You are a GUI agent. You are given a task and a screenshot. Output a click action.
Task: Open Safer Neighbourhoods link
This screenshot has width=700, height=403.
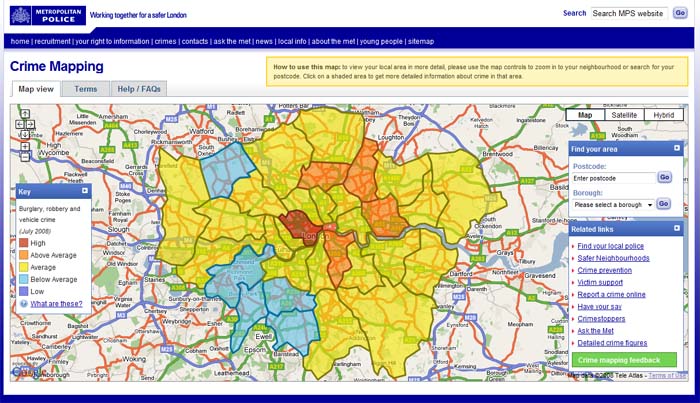pyautogui.click(x=613, y=258)
